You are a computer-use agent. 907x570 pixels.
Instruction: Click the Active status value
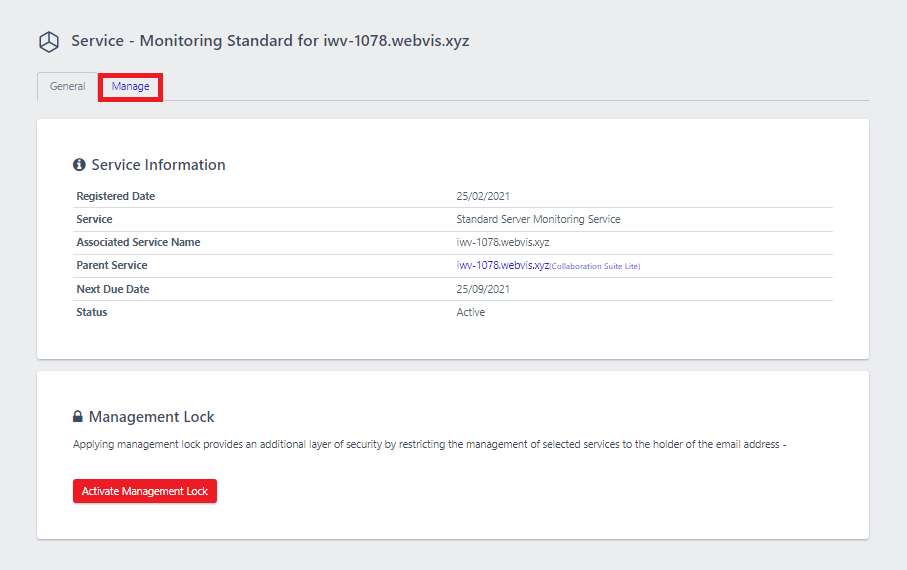470,312
